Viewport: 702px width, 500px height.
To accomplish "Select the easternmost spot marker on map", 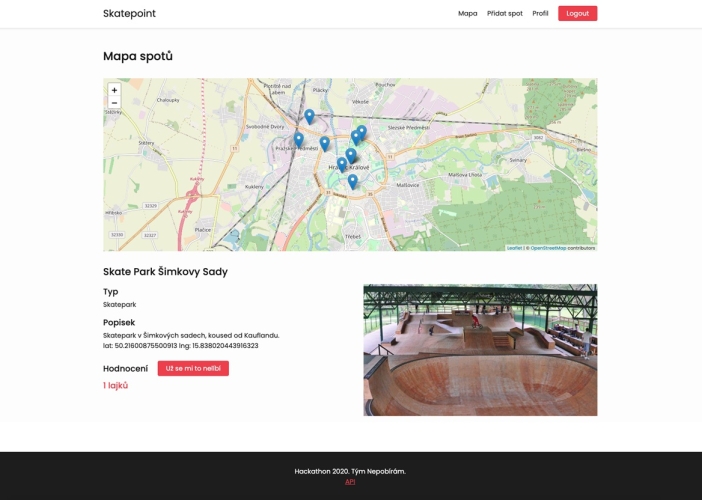I will pyautogui.click(x=362, y=131).
